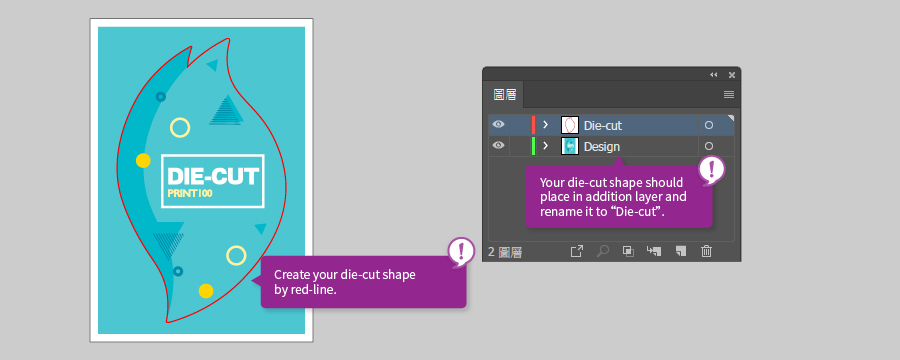Click the red color bar of Die-cut layer

(533, 125)
